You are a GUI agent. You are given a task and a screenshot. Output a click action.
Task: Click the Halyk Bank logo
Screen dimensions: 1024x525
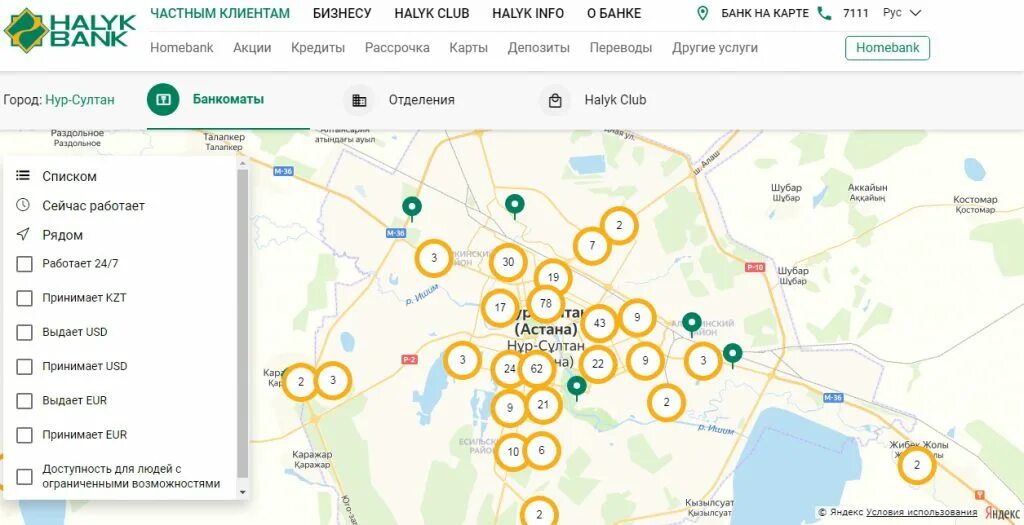70,30
